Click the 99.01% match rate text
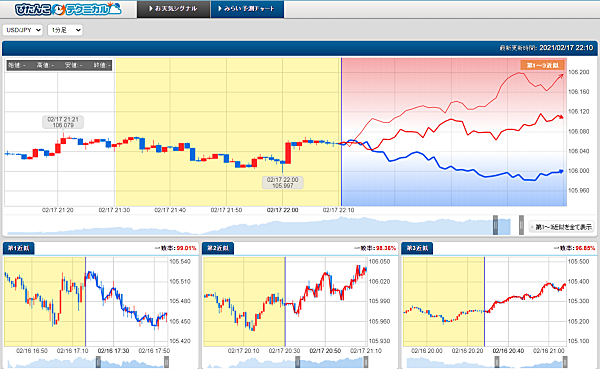The height and width of the screenshot is (369, 600). (186, 248)
